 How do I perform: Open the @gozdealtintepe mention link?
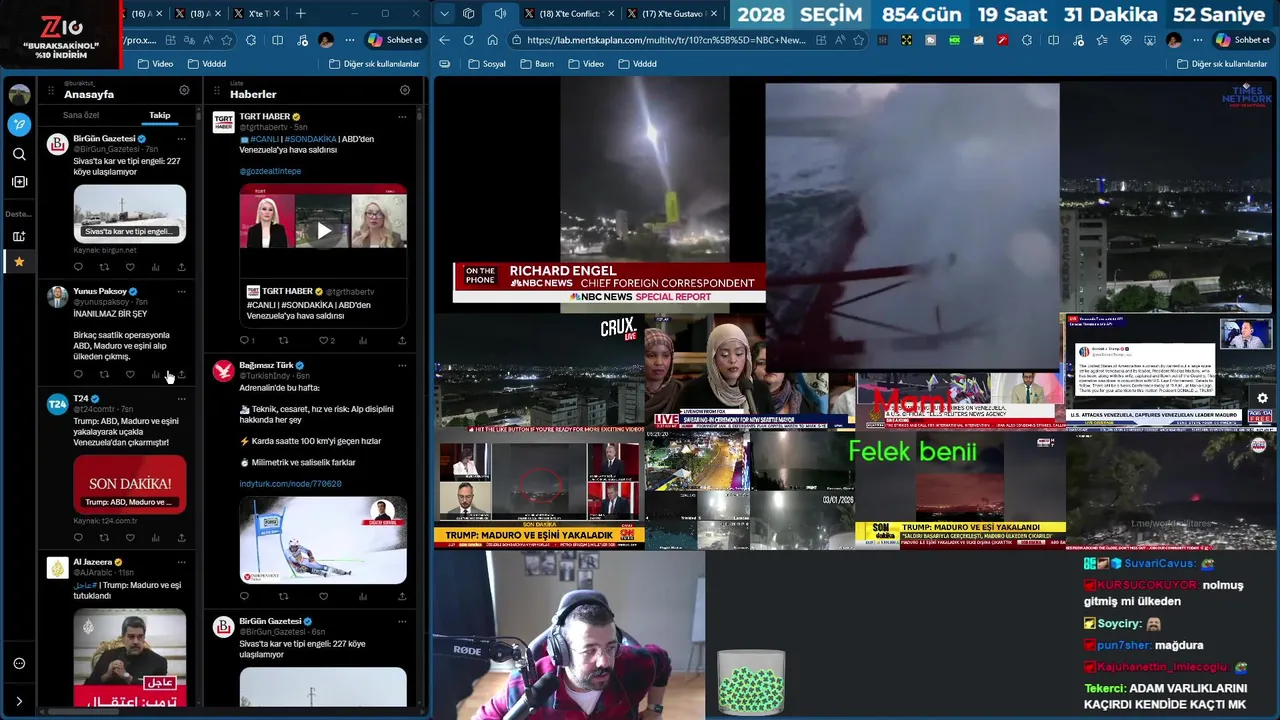pyautogui.click(x=270, y=171)
